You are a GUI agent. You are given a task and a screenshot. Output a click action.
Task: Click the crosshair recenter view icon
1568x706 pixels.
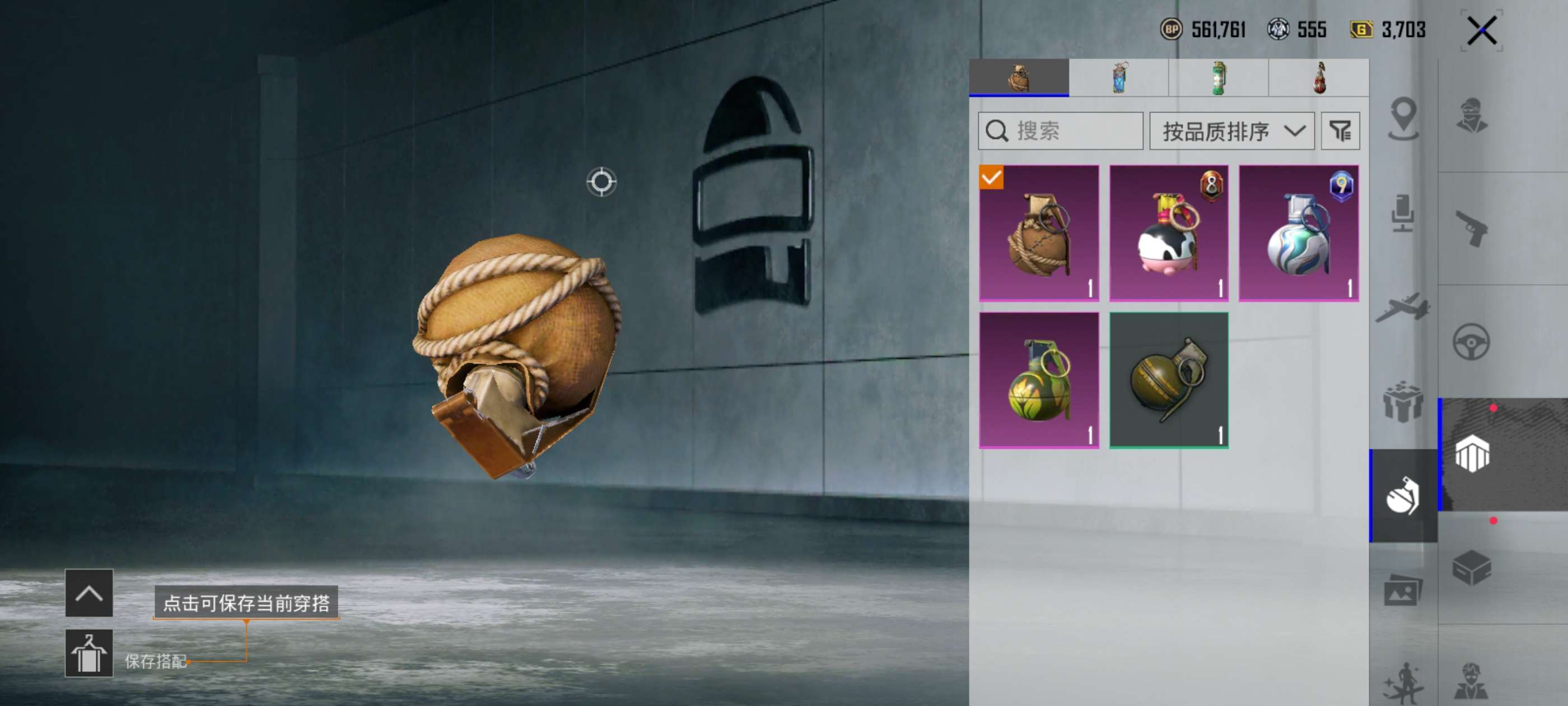coord(601,182)
